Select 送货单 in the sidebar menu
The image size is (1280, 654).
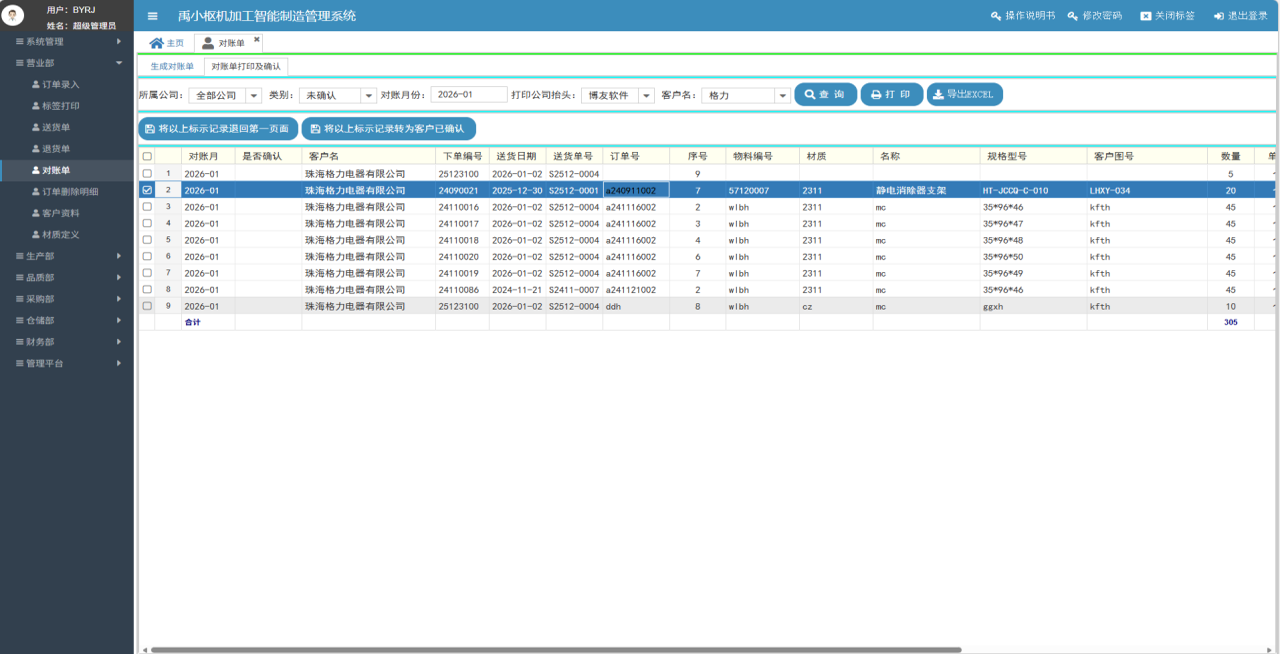56,127
